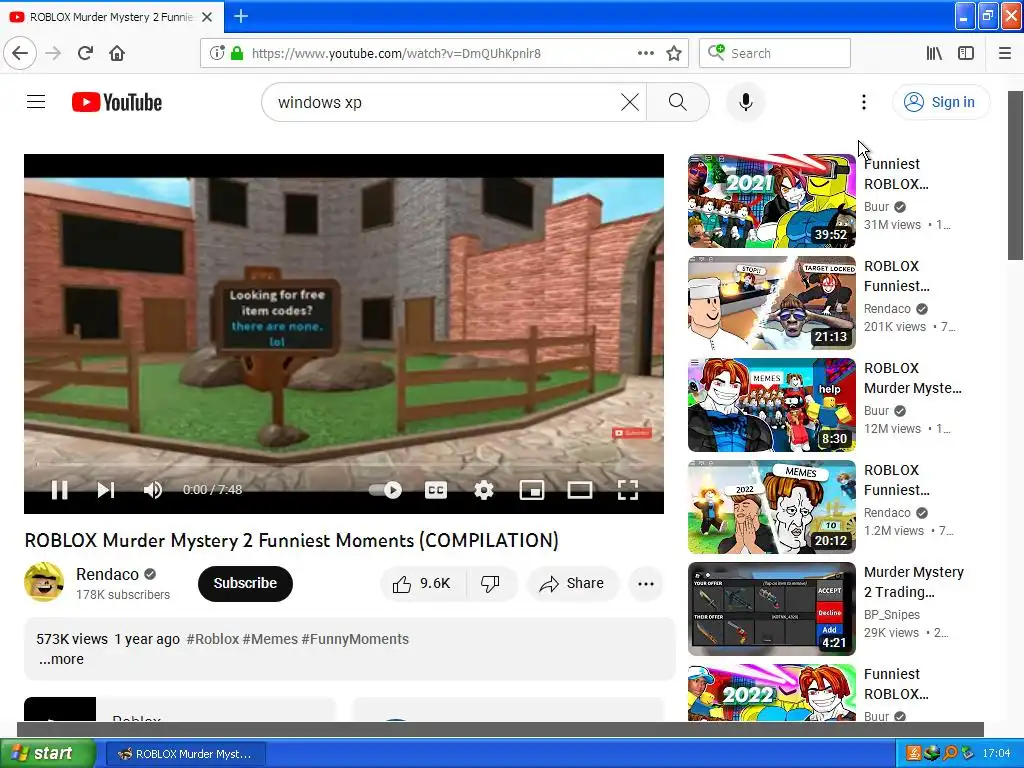Image resolution: width=1024 pixels, height=768 pixels.
Task: Open the #Roblox hashtag
Action: [x=213, y=639]
